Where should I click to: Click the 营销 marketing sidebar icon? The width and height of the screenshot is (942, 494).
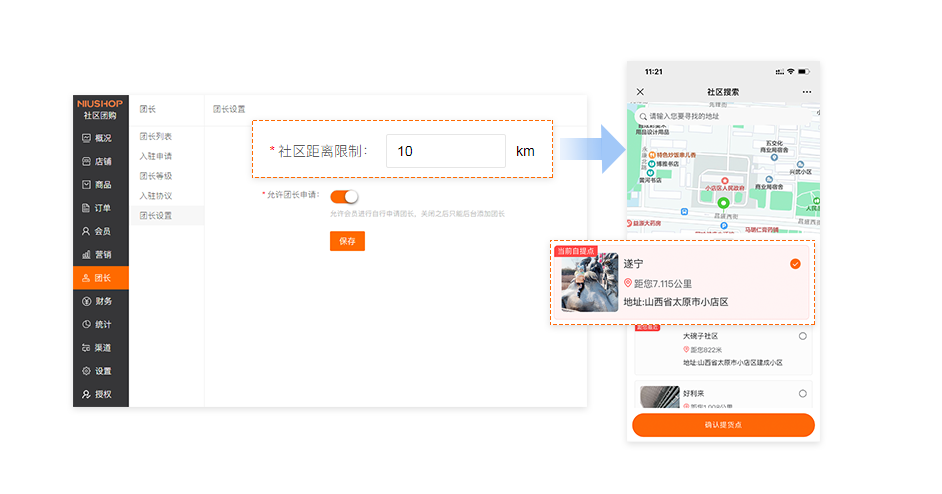87,255
